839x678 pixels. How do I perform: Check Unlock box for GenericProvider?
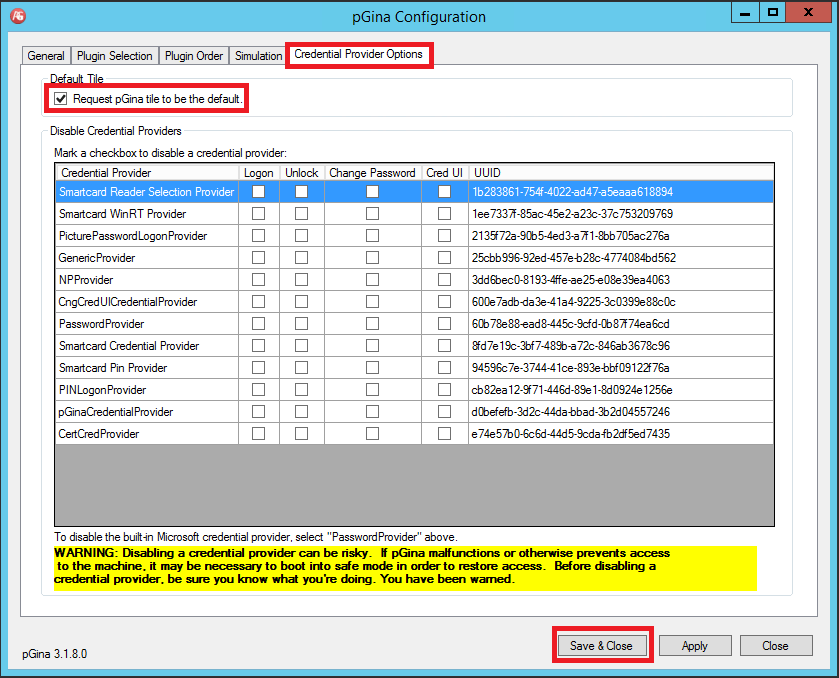pyautogui.click(x=301, y=258)
